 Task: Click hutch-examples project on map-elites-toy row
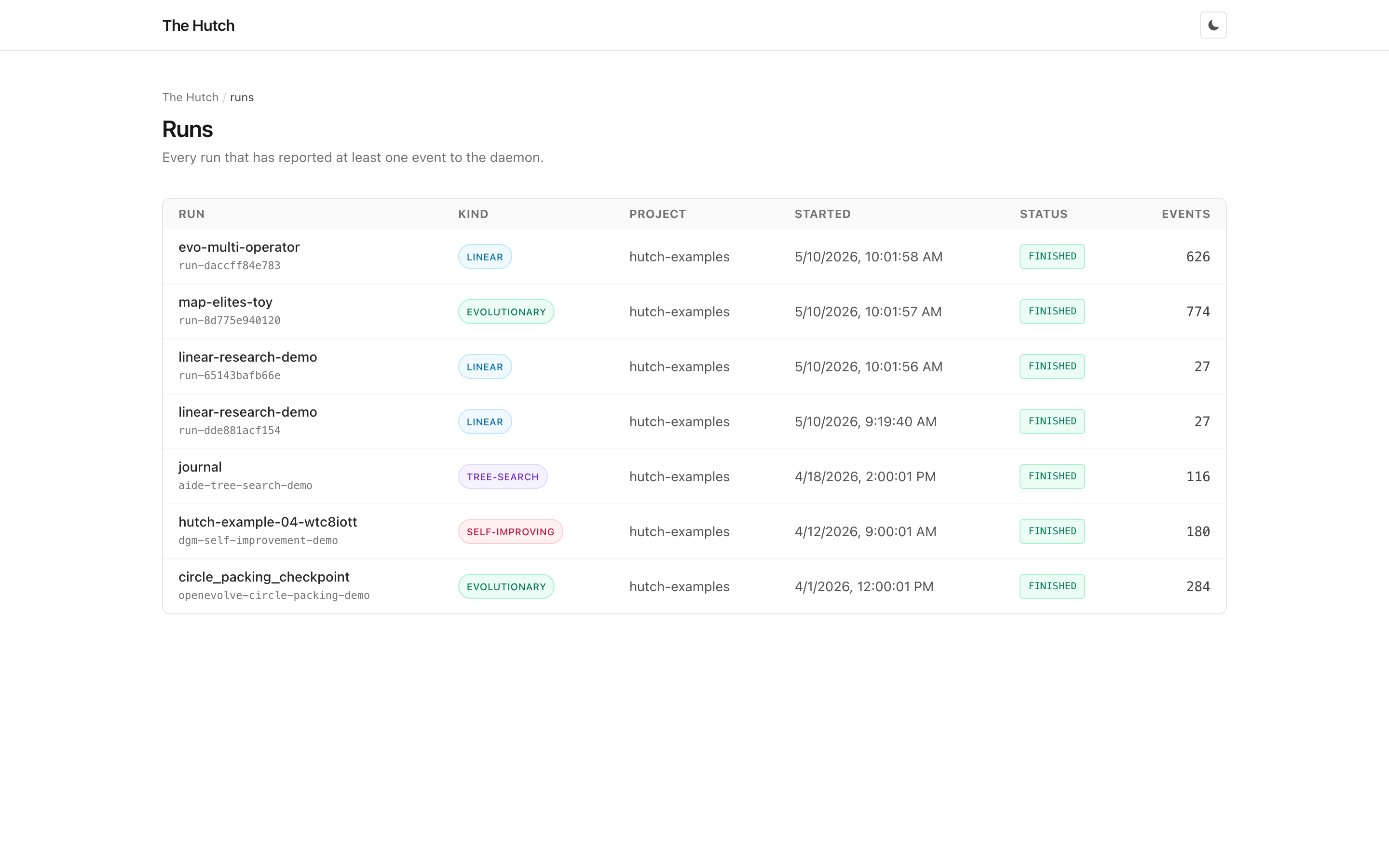(x=679, y=312)
